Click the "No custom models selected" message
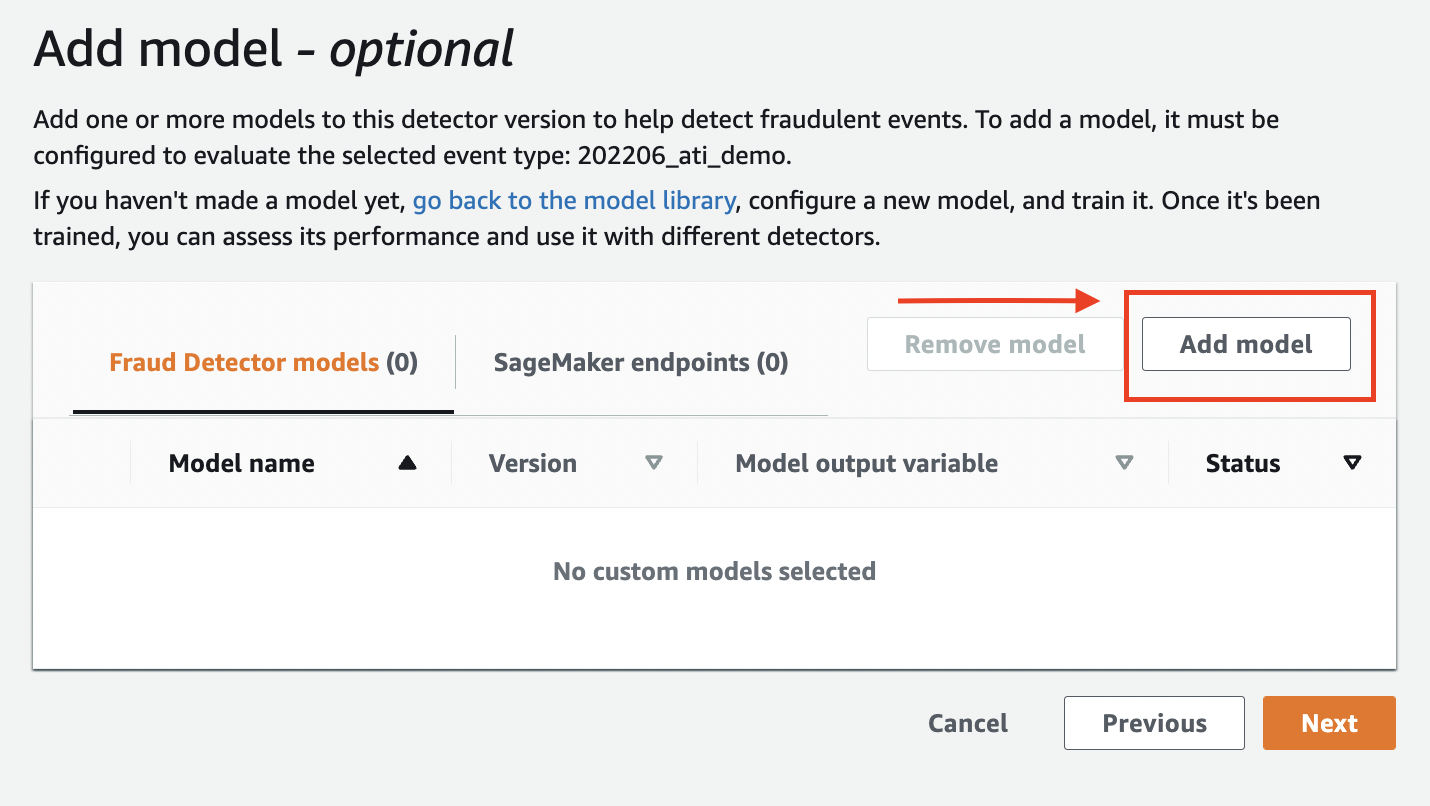This screenshot has width=1430, height=806. pyautogui.click(x=714, y=571)
